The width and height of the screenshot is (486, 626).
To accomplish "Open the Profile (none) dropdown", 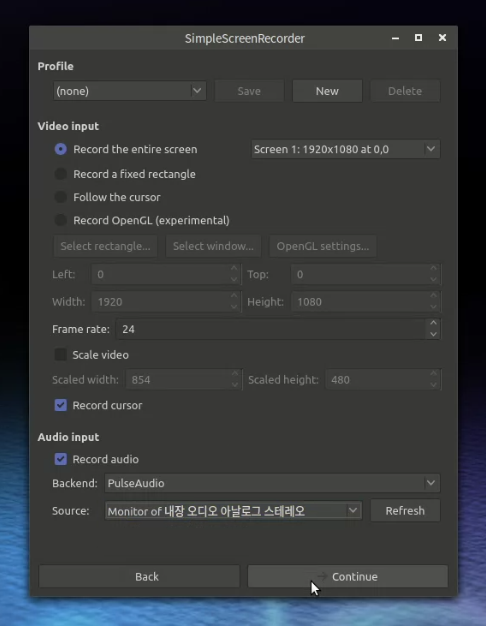I will (129, 91).
